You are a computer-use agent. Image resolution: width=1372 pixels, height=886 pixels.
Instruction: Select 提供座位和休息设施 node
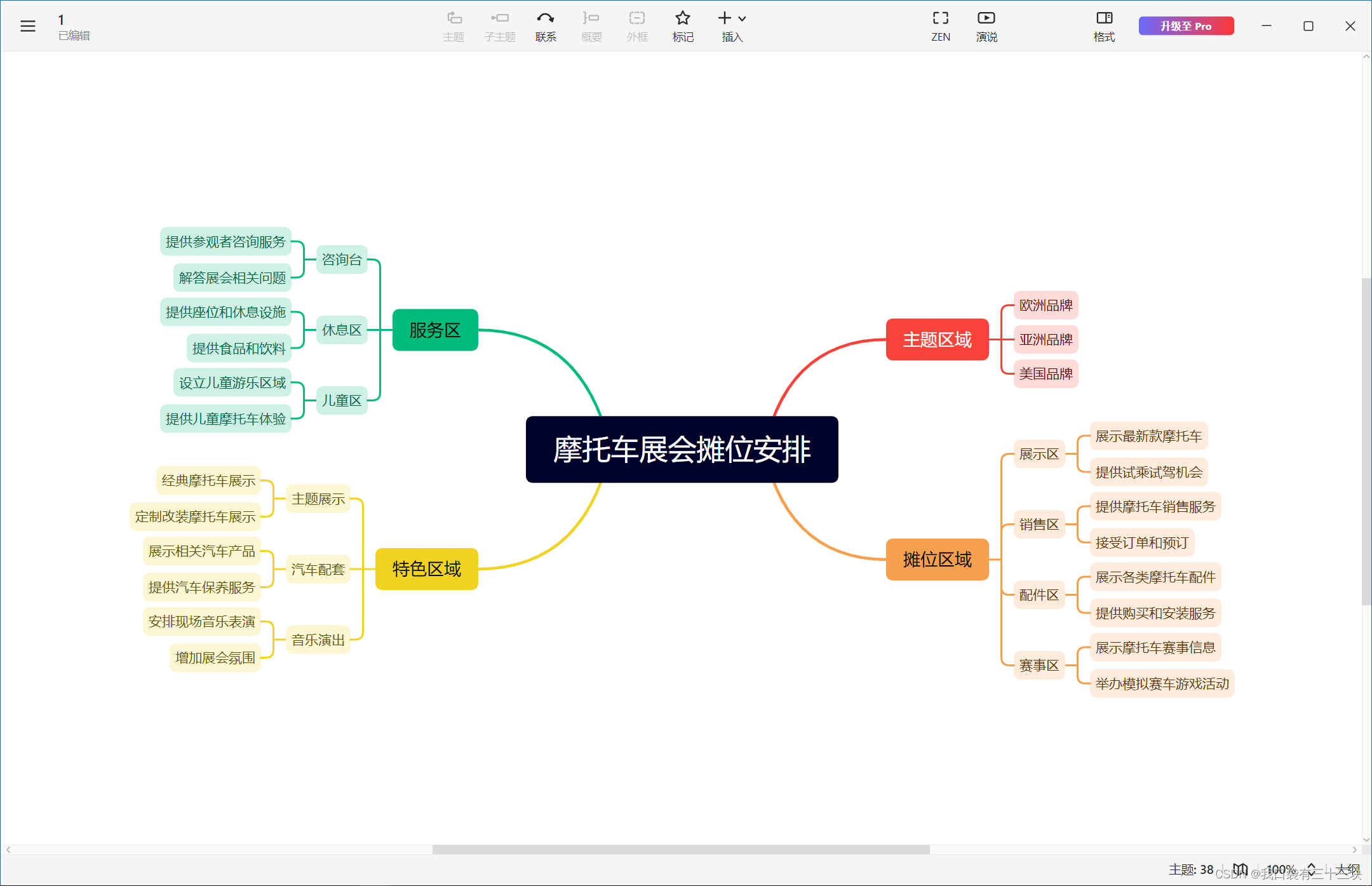coord(225,312)
